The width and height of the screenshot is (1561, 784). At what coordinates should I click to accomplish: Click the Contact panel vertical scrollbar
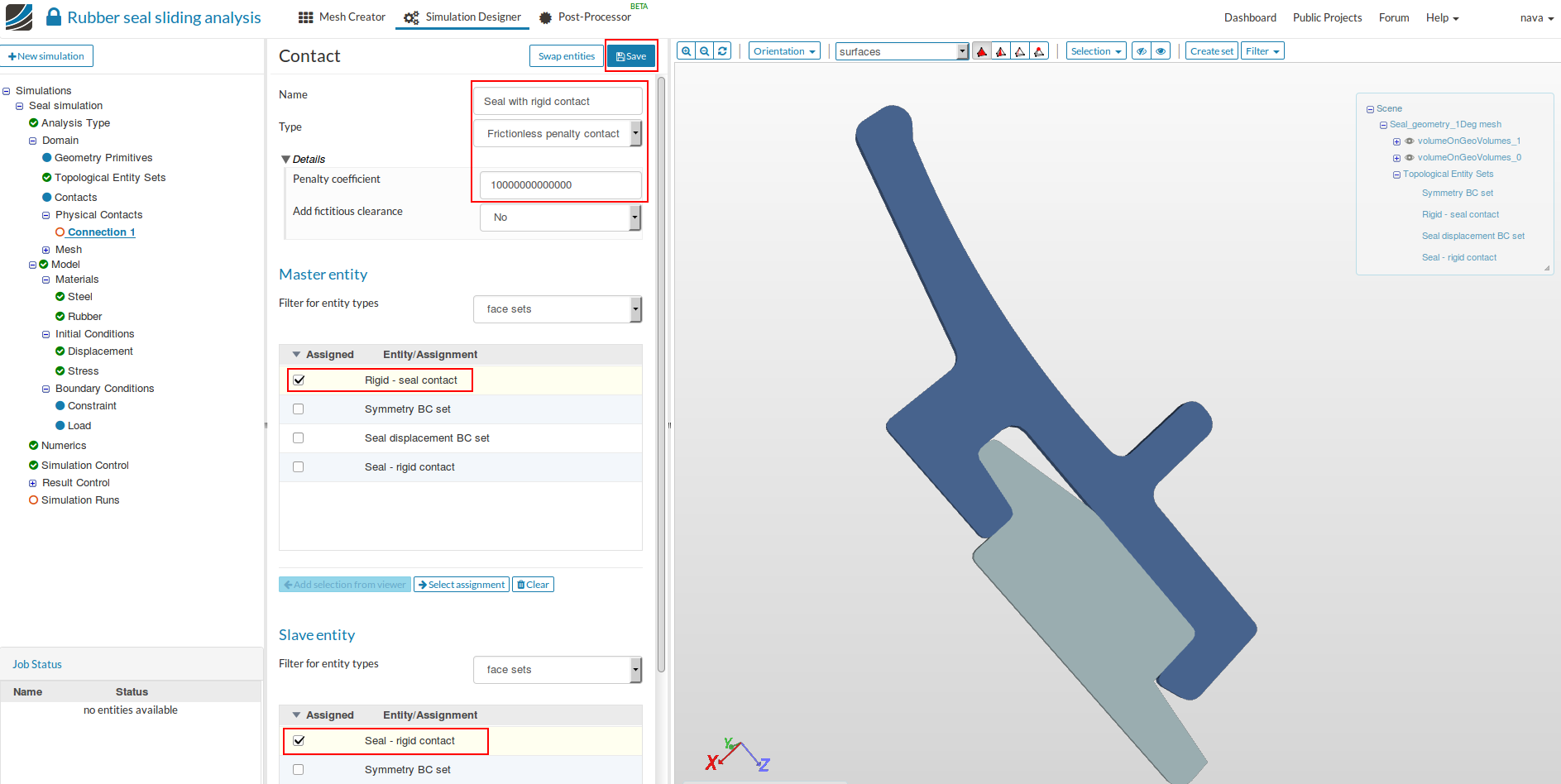pyautogui.click(x=661, y=374)
